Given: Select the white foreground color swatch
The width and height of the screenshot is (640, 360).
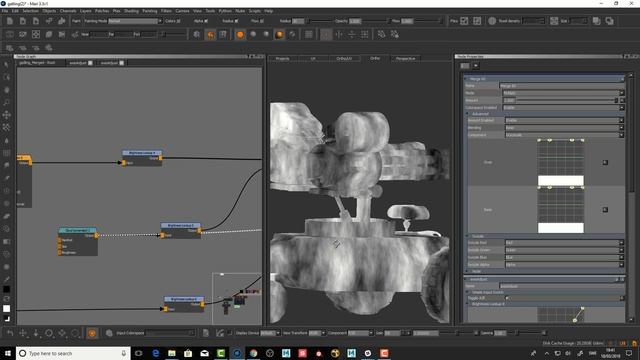Looking at the screenshot, I should coord(7,309).
